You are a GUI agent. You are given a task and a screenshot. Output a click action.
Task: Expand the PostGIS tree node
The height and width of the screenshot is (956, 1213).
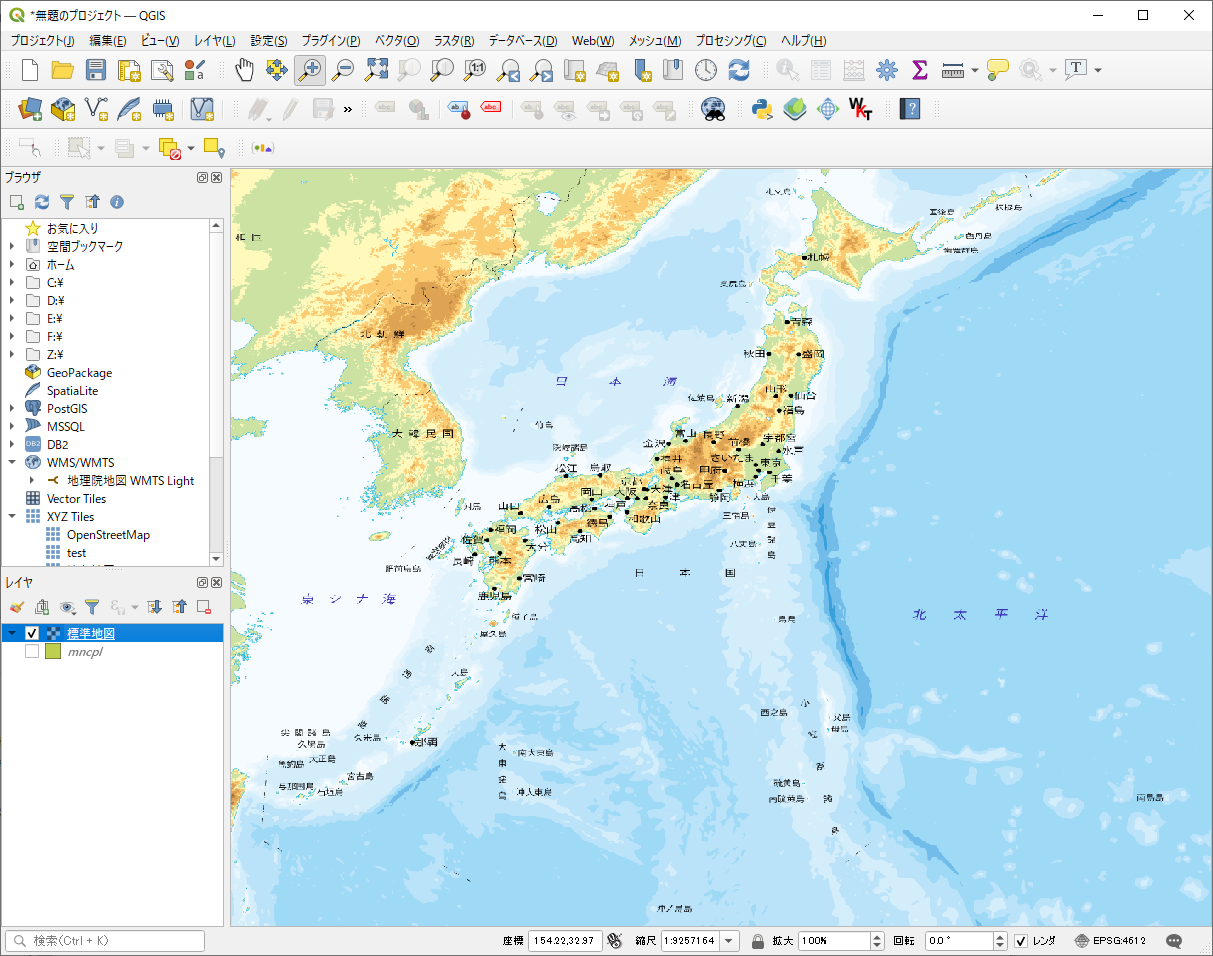[x=12, y=408]
